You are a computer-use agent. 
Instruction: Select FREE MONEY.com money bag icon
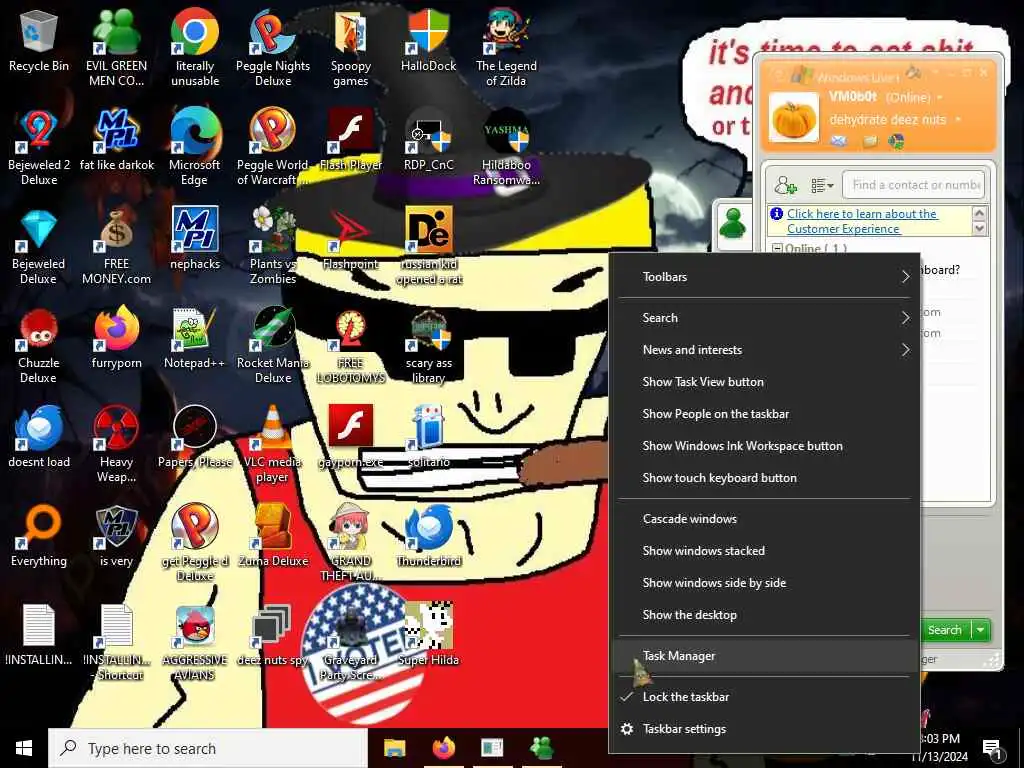point(116,246)
